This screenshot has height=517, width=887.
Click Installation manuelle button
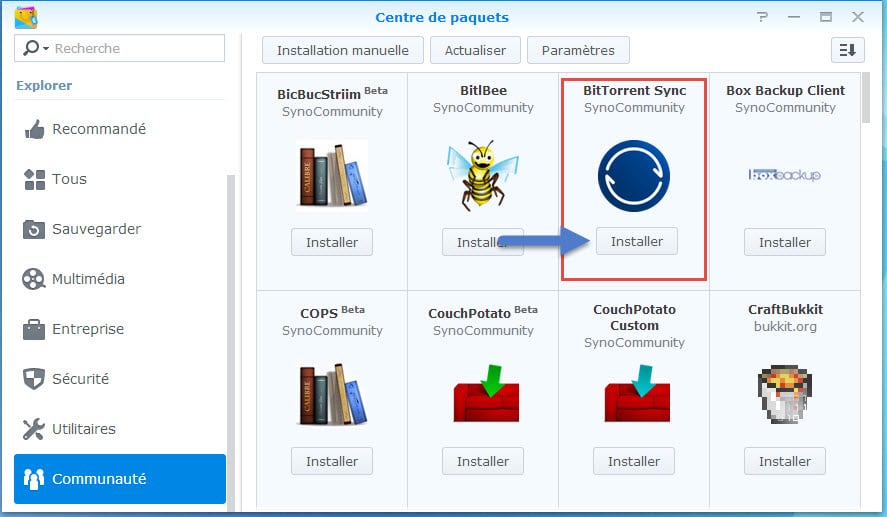pyautogui.click(x=343, y=50)
